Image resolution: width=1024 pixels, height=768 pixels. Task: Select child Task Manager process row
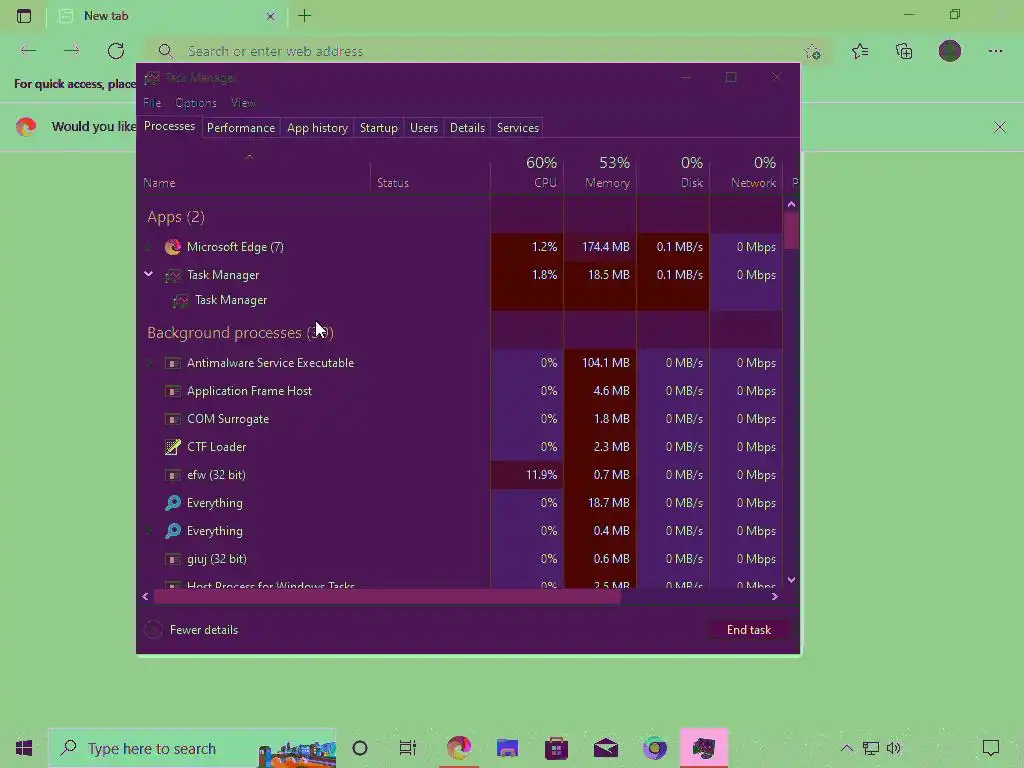(x=460, y=300)
